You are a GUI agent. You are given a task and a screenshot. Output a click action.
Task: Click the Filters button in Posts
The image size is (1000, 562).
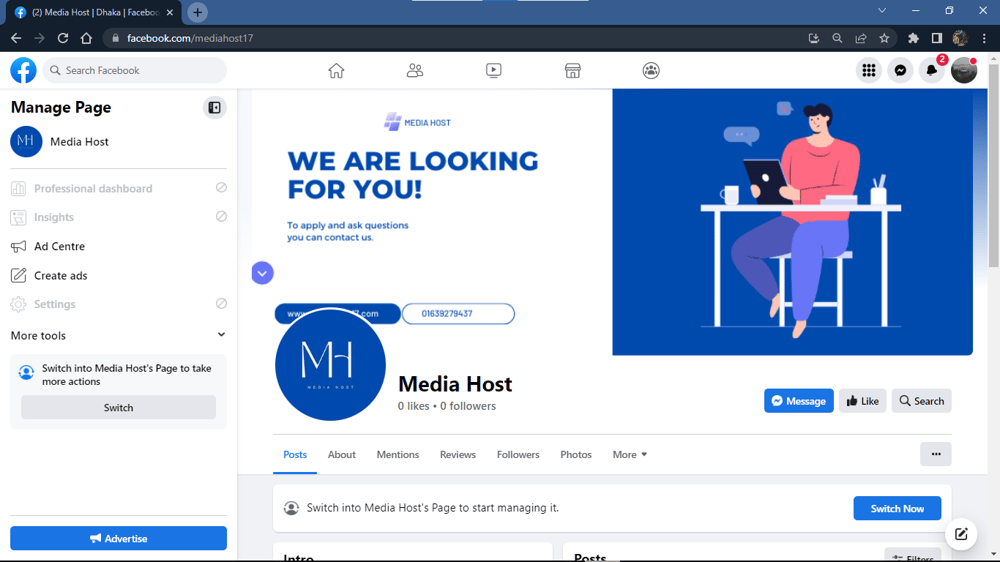(913, 556)
